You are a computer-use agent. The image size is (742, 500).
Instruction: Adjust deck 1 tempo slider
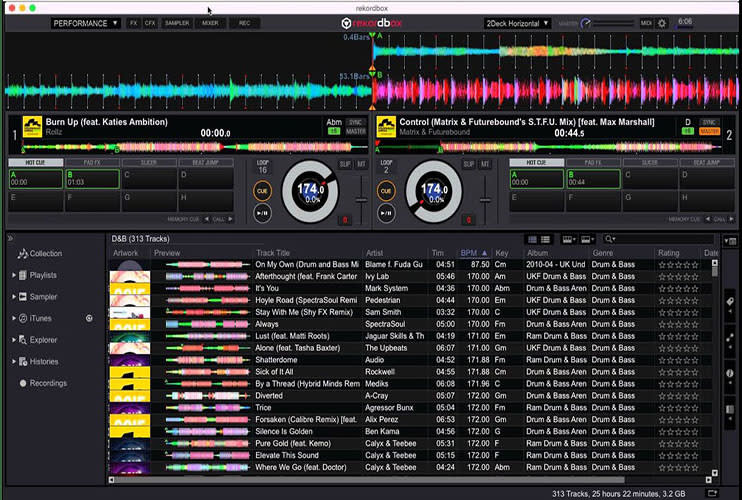pyautogui.click(x=361, y=200)
